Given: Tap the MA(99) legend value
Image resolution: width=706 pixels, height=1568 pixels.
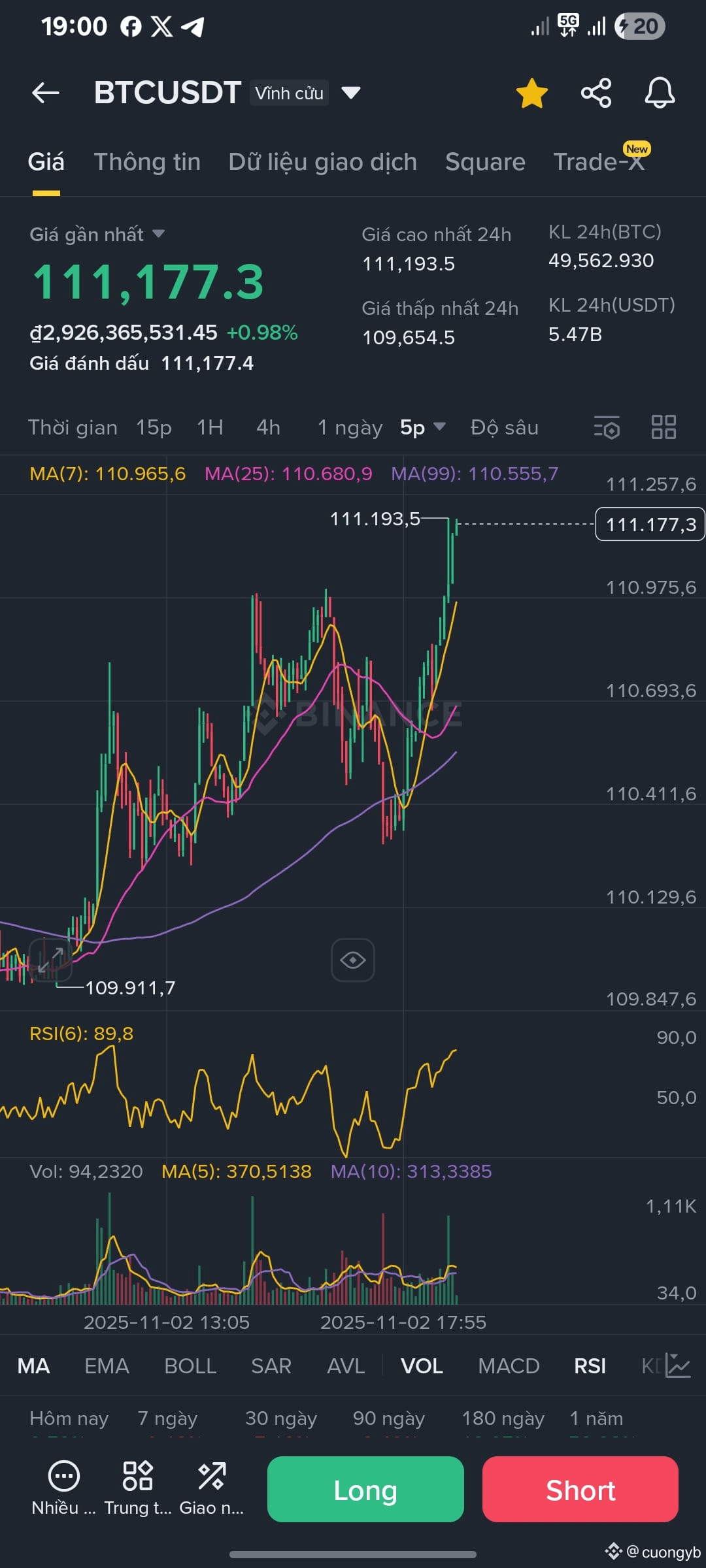Looking at the screenshot, I should (475, 474).
